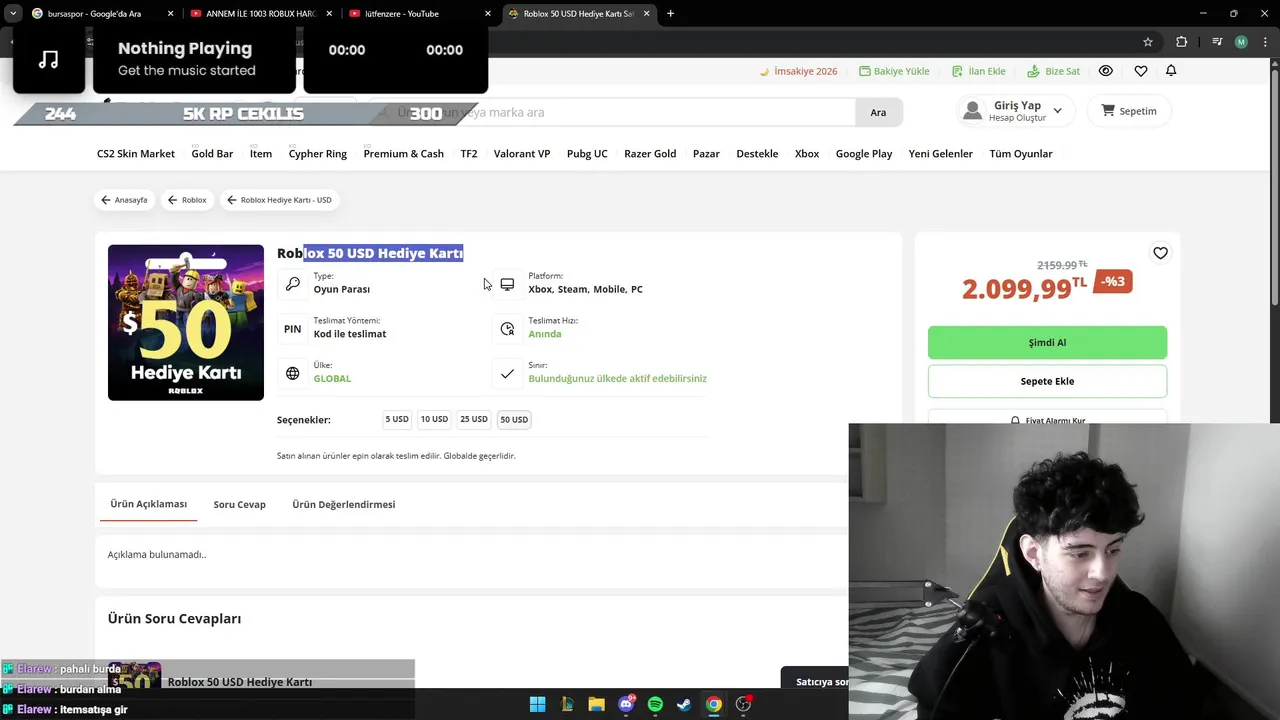1280x720 pixels.
Task: Click the İlan Ekle link in header
Action: [x=978, y=71]
